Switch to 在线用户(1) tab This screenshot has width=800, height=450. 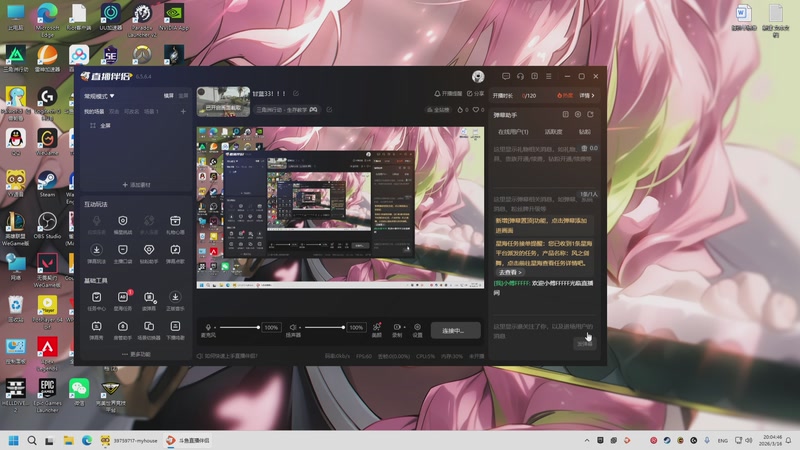click(x=513, y=132)
